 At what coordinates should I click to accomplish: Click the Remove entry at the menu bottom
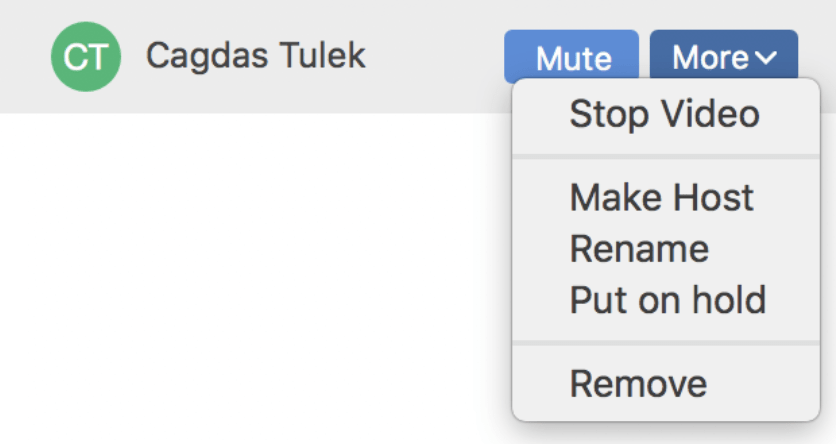638,383
